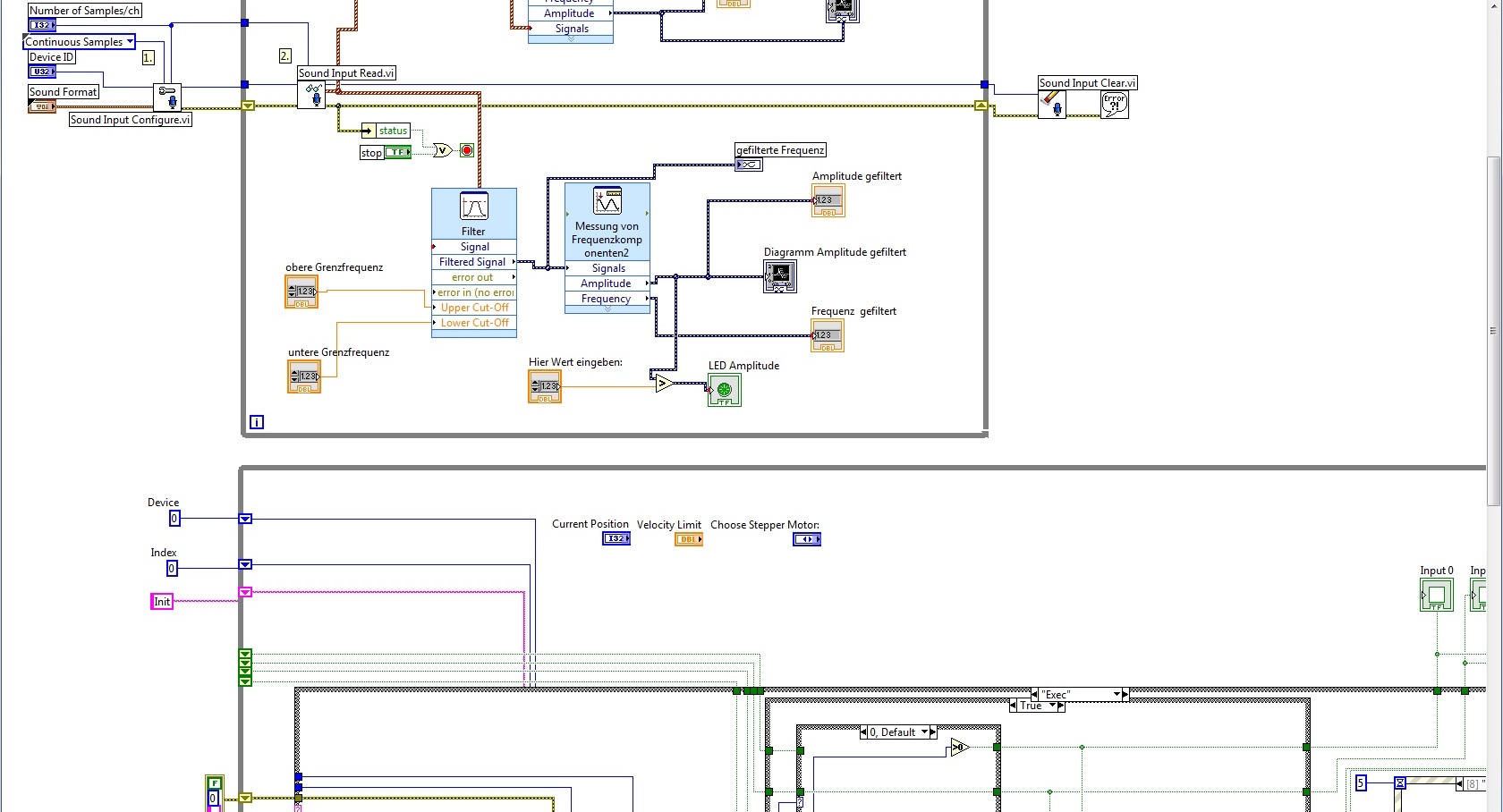The height and width of the screenshot is (812, 1503).
Task: Click the Simple Error Handler icon
Action: (1115, 105)
